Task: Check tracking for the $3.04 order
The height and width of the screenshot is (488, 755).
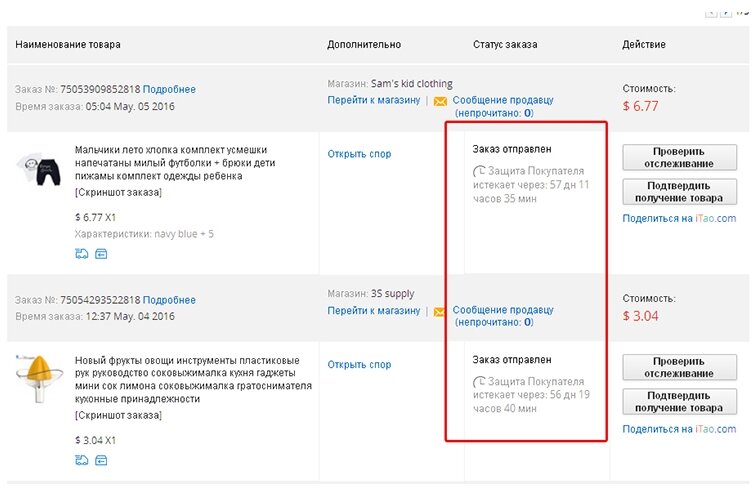Action: [679, 368]
